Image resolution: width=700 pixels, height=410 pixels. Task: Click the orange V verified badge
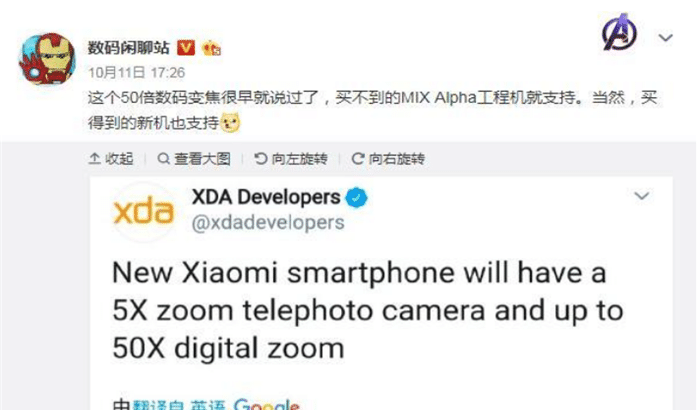186,48
